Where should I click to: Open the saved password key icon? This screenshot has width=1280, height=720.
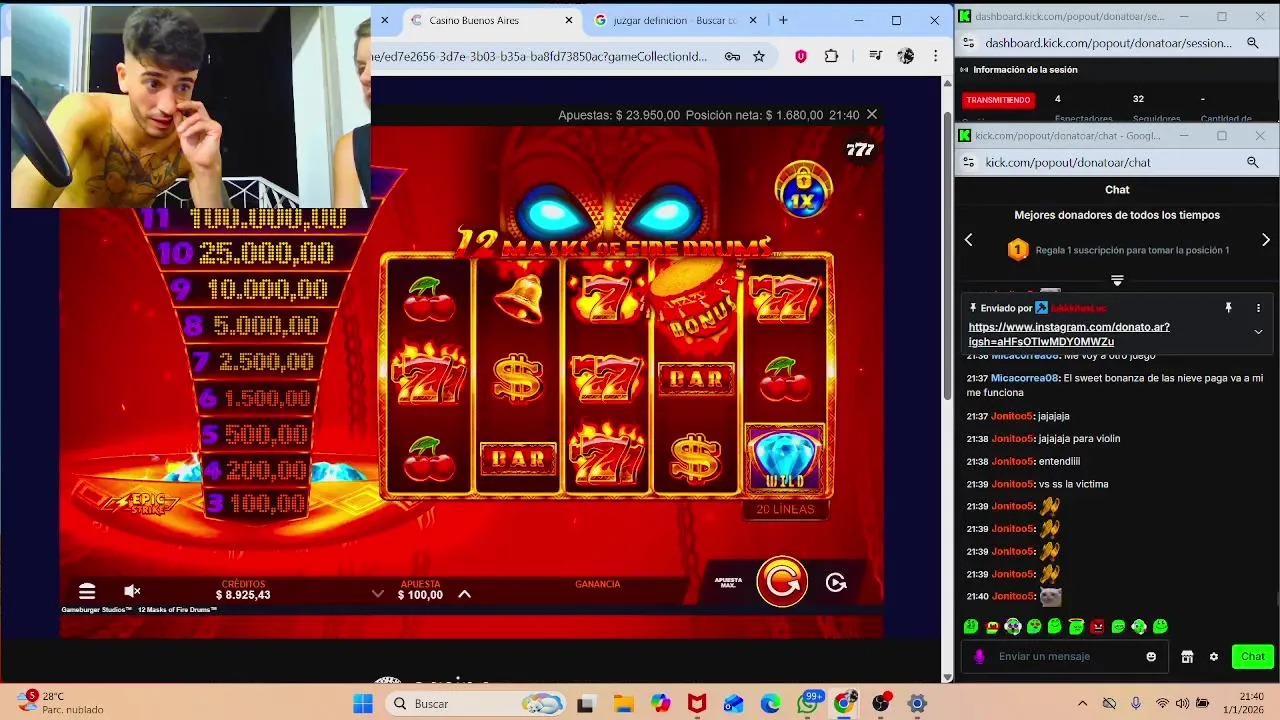pyautogui.click(x=732, y=56)
